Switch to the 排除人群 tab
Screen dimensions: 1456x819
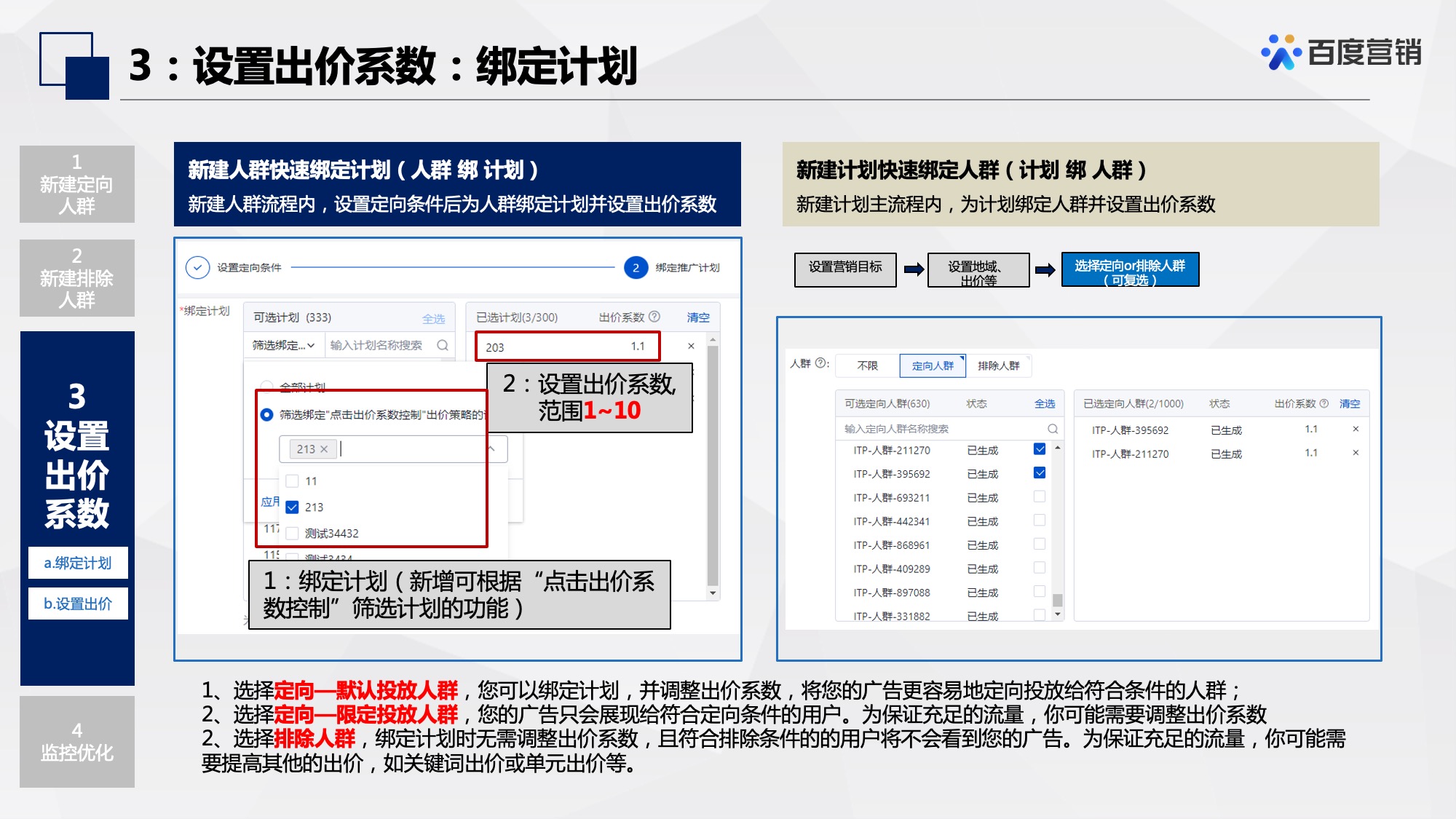pyautogui.click(x=1000, y=366)
